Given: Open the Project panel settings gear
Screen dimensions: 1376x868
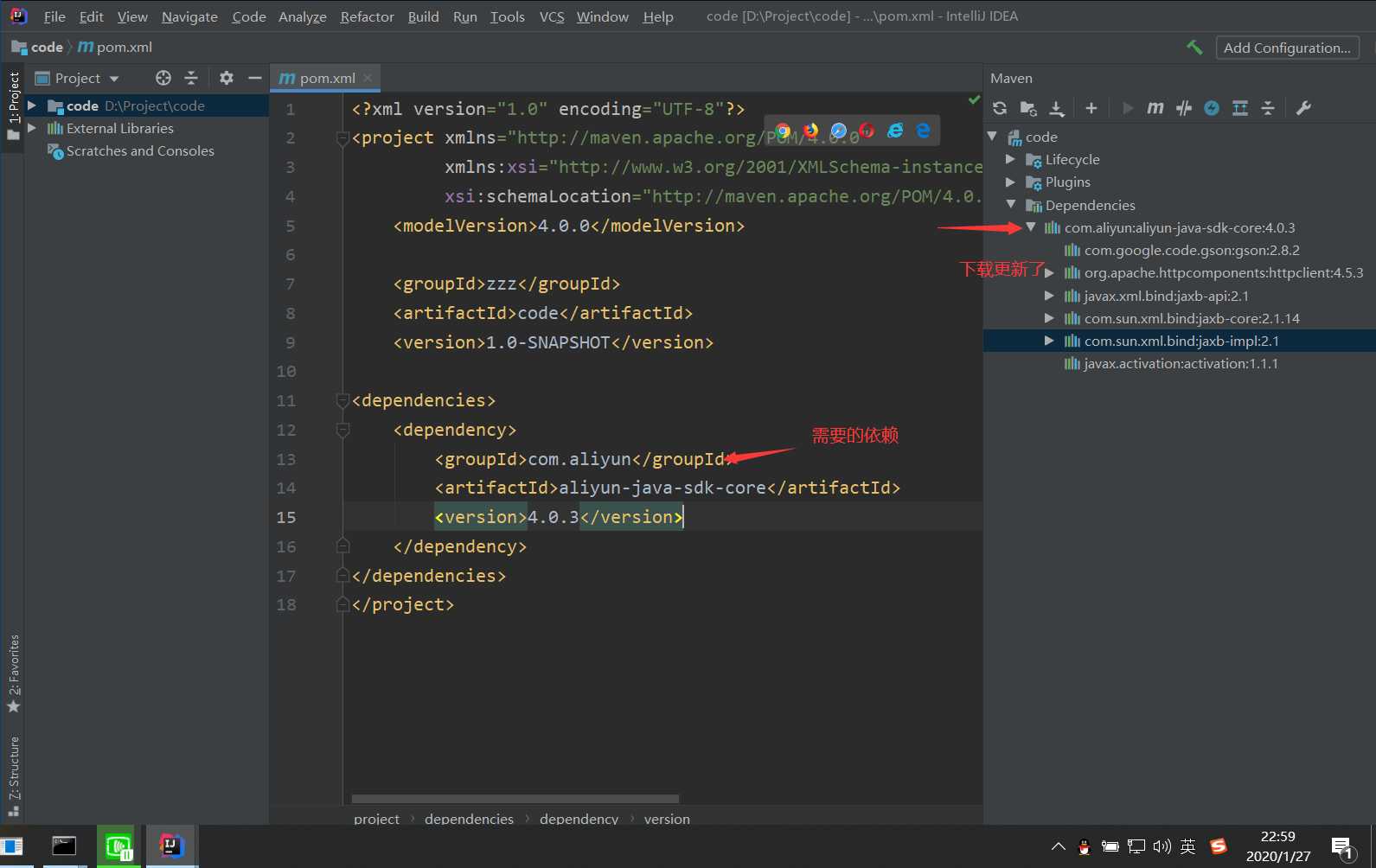Looking at the screenshot, I should (227, 78).
